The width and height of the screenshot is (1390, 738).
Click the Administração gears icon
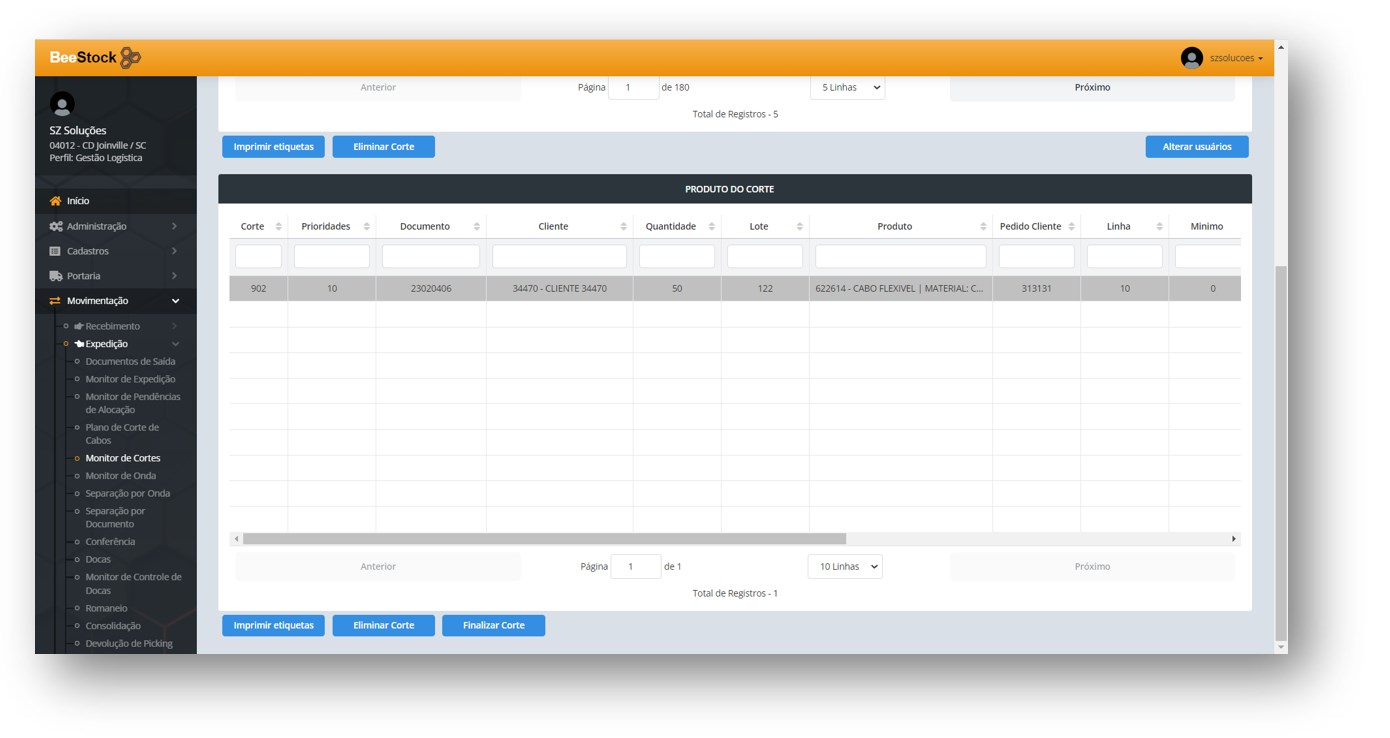click(x=56, y=227)
